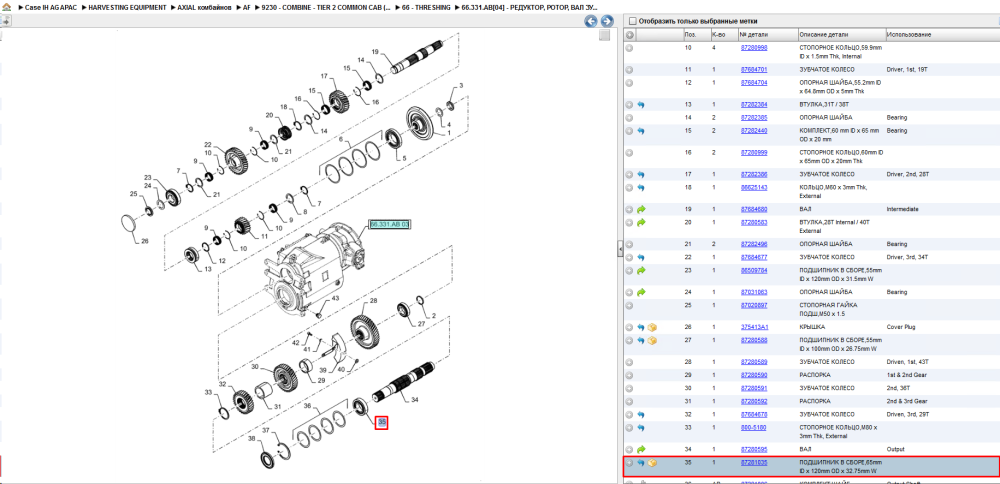Viewport: 1000px width, 484px height.
Task: Select callout 34 on output shaft diagram
Action: [415, 400]
